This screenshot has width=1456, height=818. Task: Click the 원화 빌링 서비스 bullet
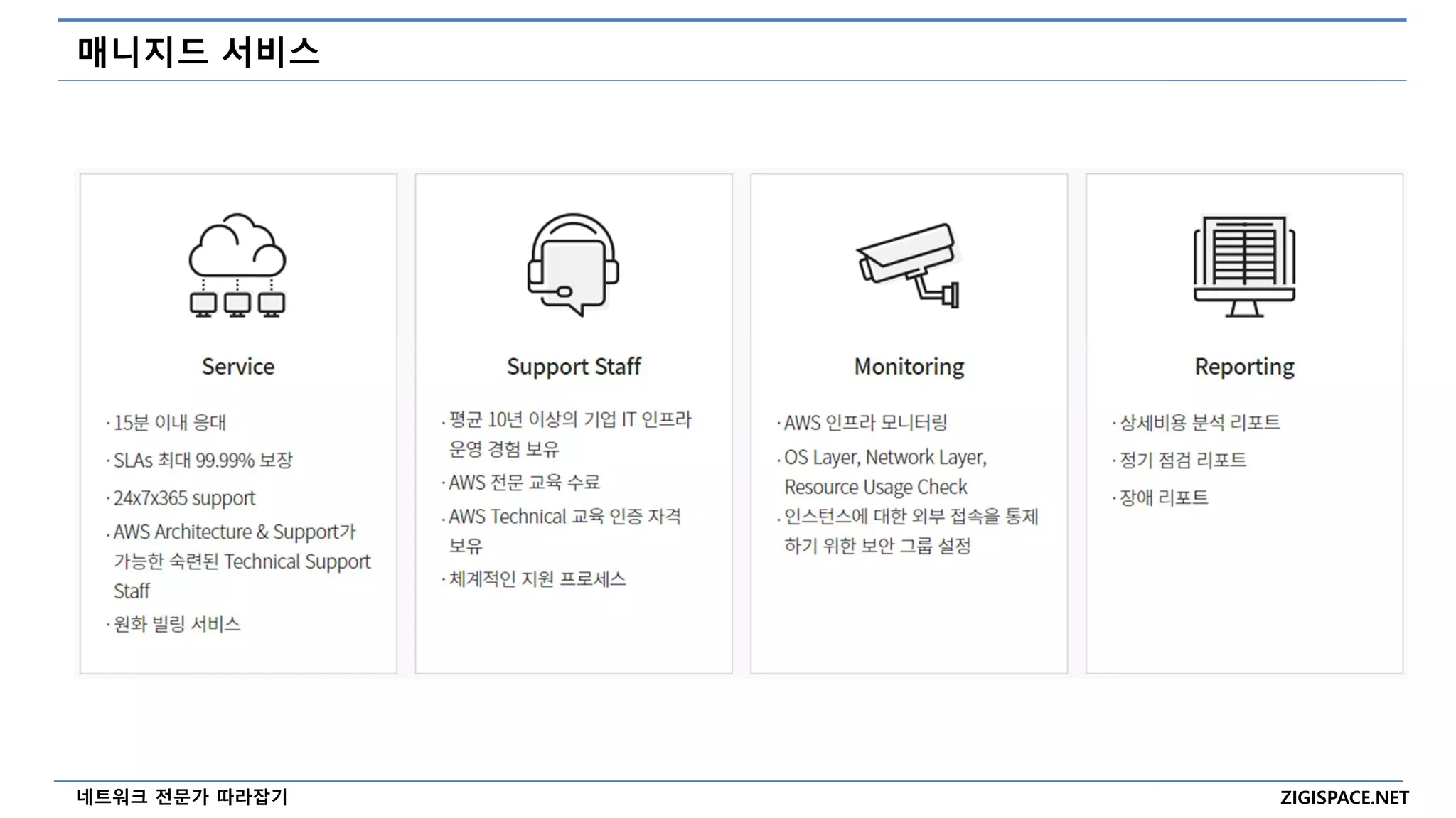pyautogui.click(x=177, y=624)
